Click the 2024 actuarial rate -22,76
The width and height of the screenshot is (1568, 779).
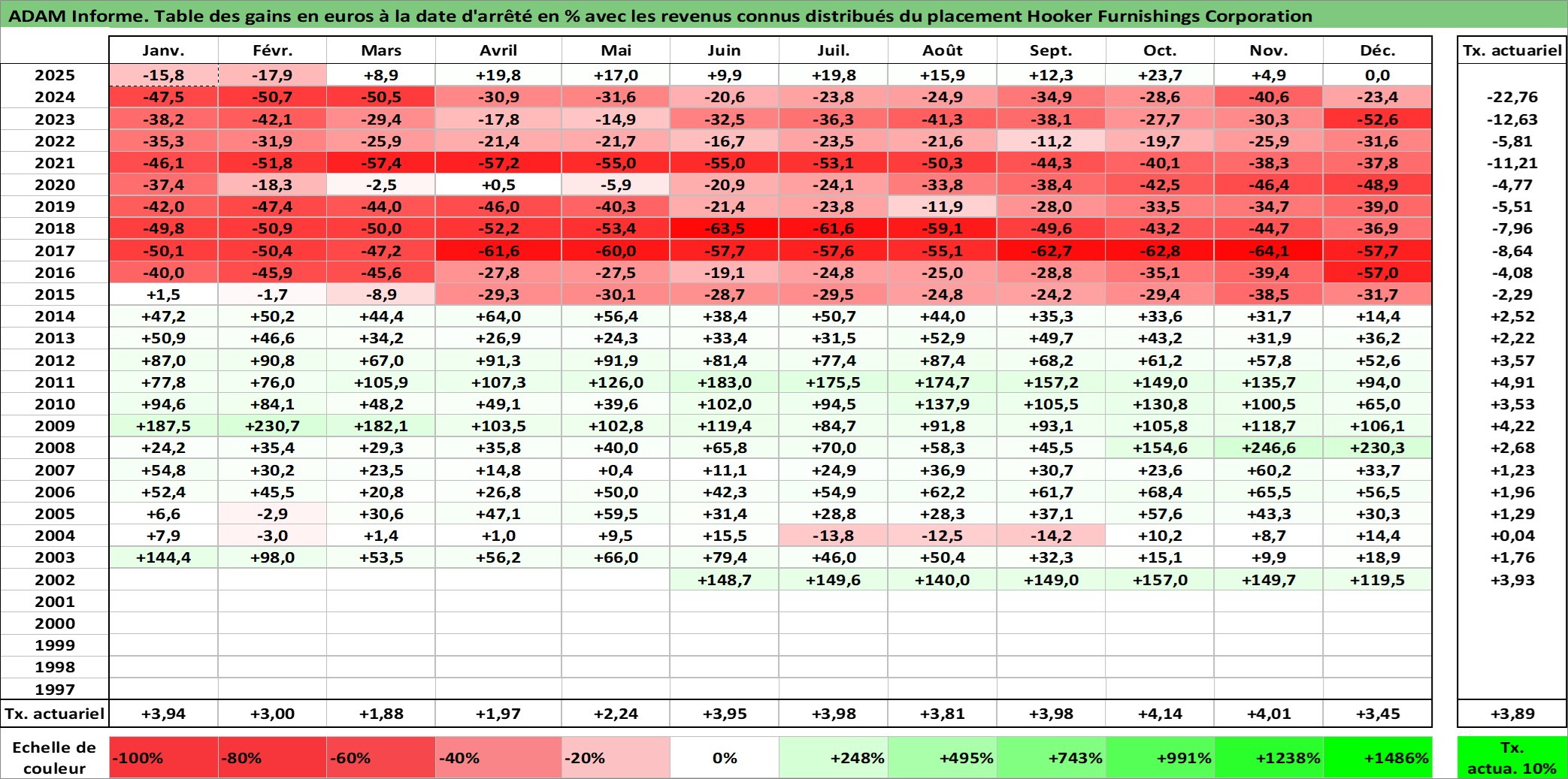pos(1512,97)
